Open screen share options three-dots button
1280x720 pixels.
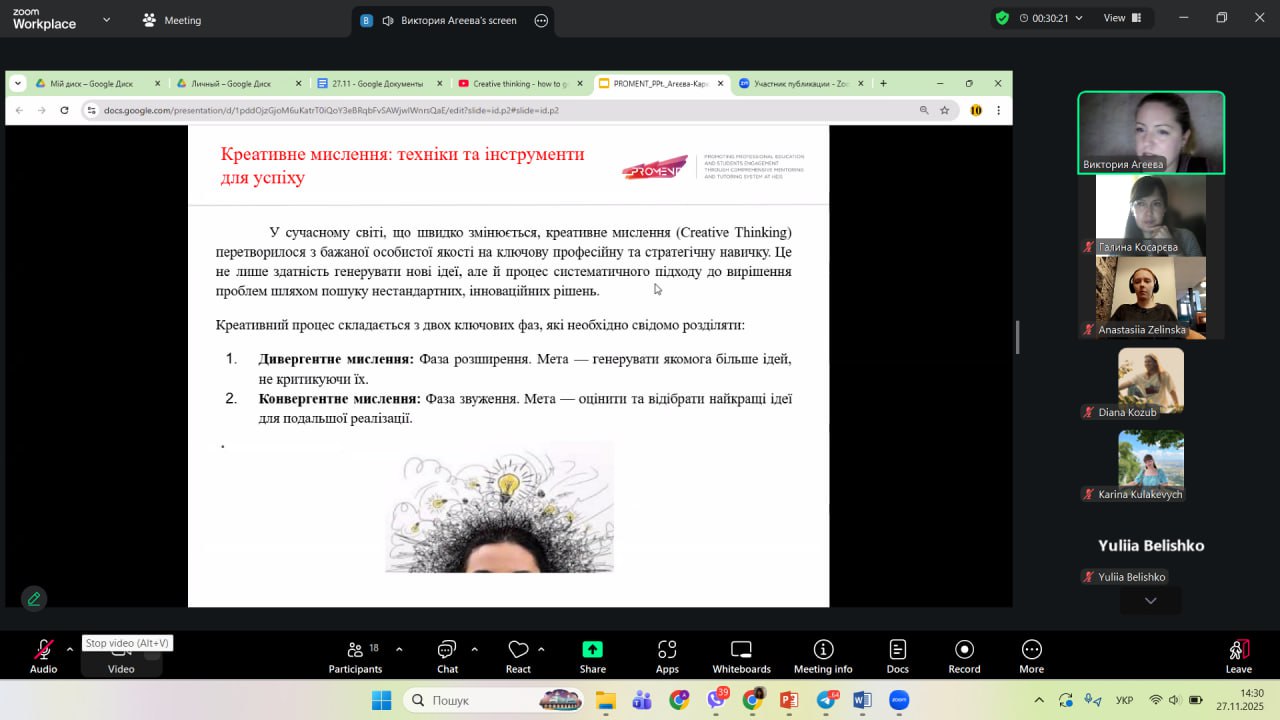tap(542, 20)
